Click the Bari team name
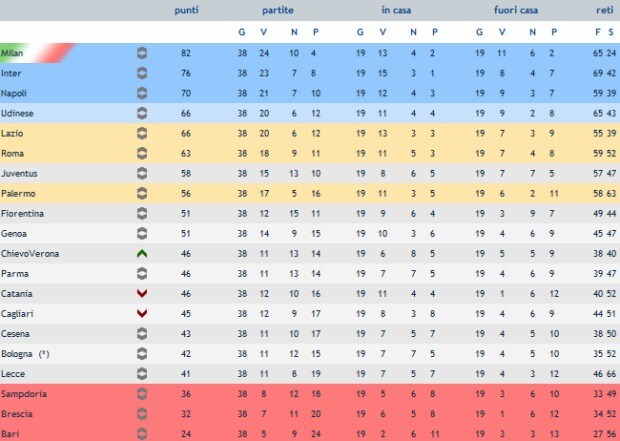Screen dimensions: 620x441 tap(10, 434)
